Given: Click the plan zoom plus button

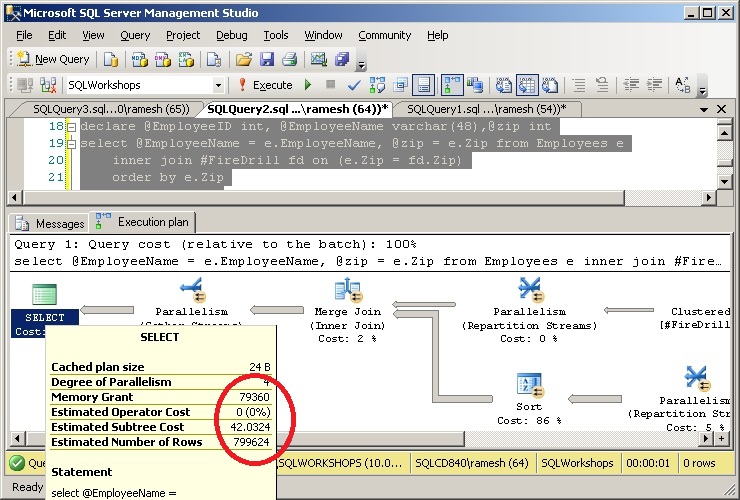Looking at the screenshot, I should 721,439.
